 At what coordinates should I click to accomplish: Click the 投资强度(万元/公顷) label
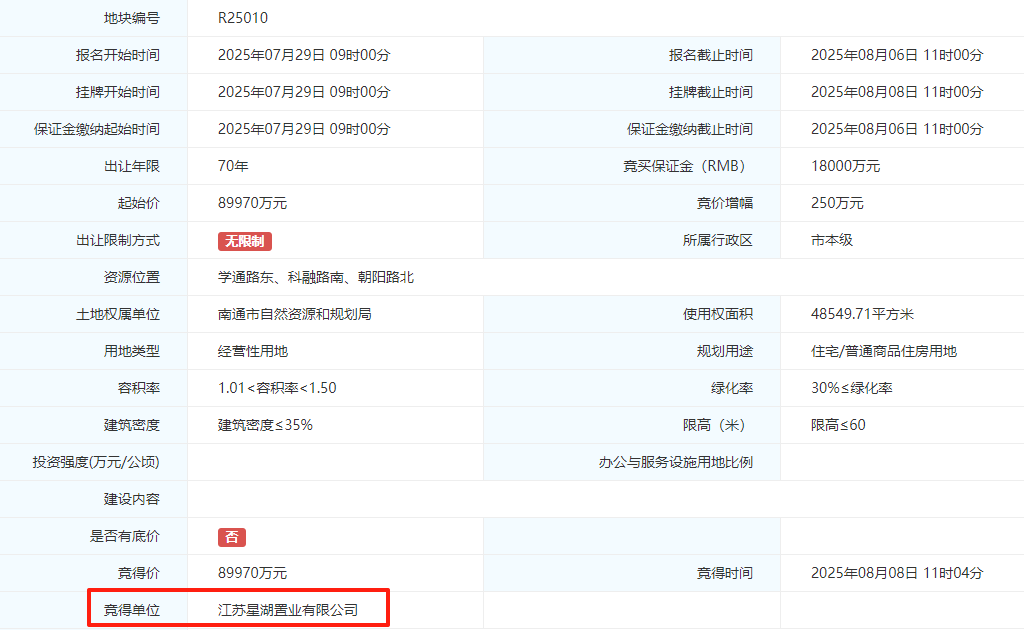(x=96, y=462)
